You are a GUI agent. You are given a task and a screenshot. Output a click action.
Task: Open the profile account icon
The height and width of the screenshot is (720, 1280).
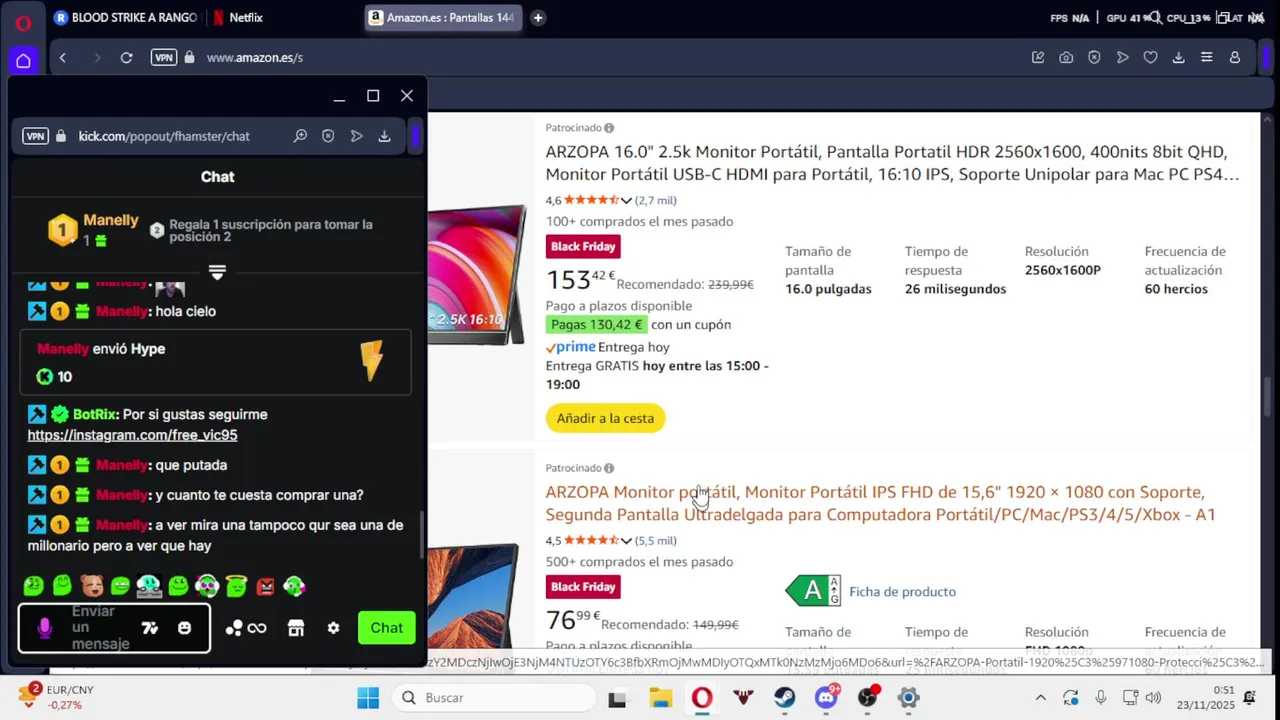tap(1234, 58)
